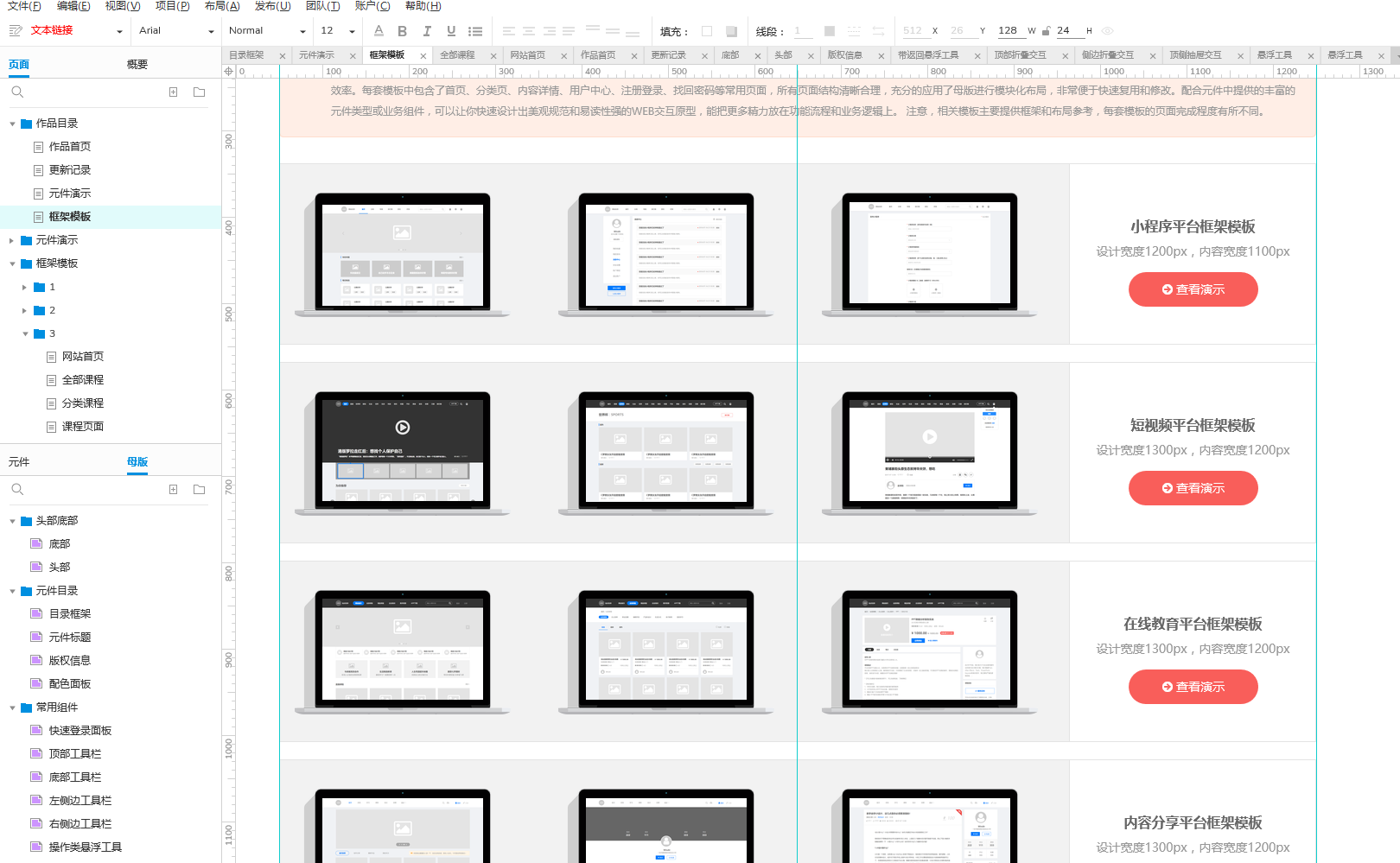
Task: Collapse the 头部底部 masters folder
Action: point(12,521)
